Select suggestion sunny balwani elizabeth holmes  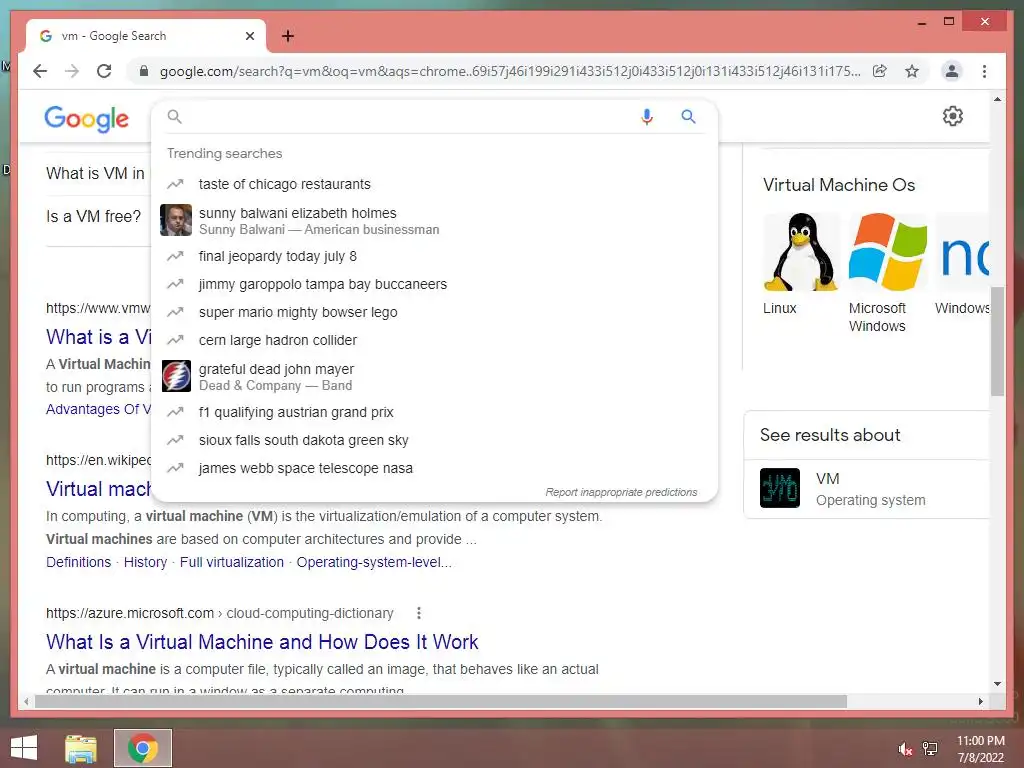[434, 221]
